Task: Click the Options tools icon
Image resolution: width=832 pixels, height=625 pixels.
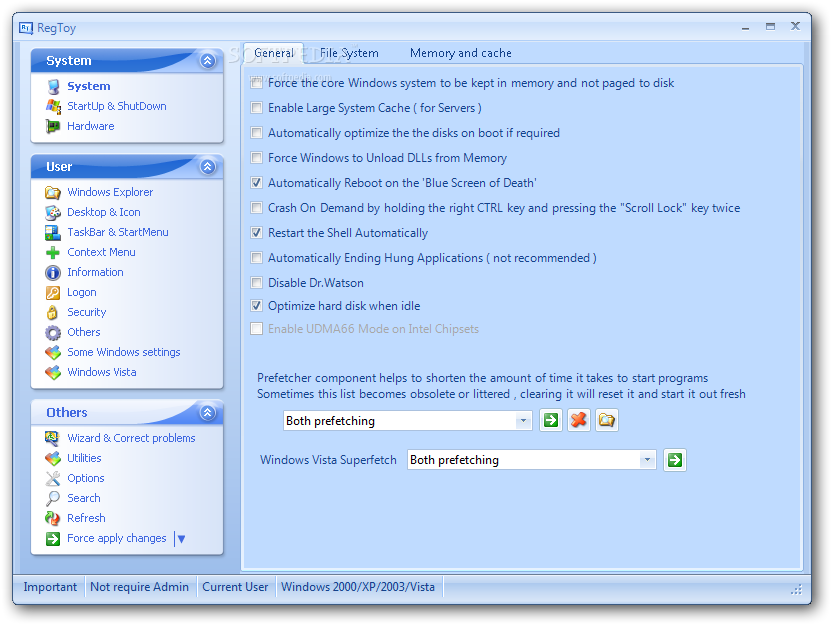Action: pos(53,479)
